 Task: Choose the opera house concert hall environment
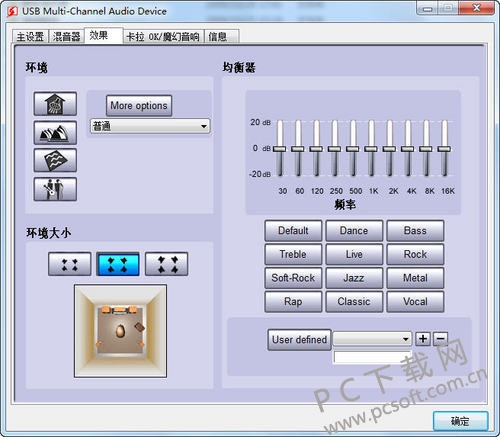(x=55, y=133)
